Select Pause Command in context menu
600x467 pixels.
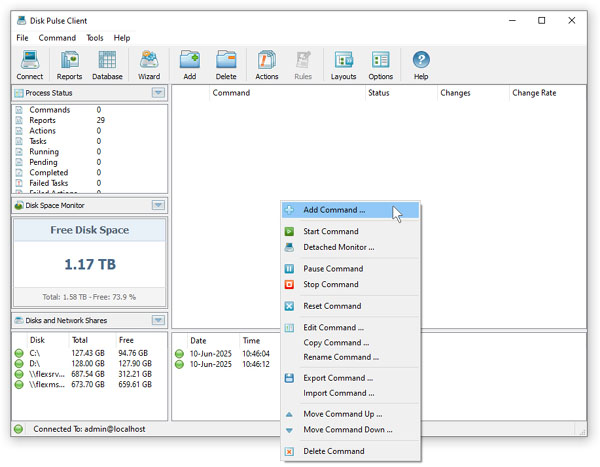click(x=350, y=269)
